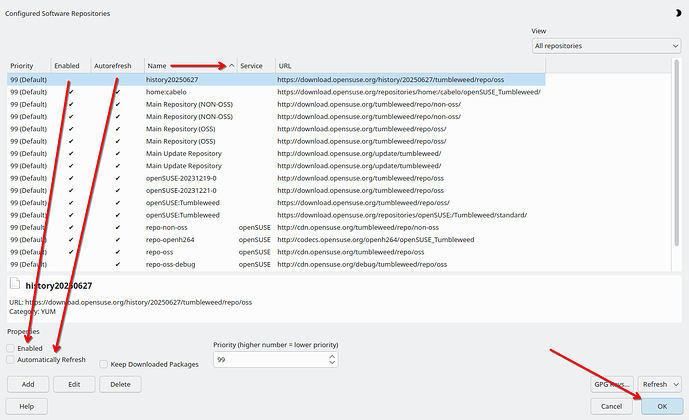This screenshot has height=420, width=689.
Task: Click the history/20250627 URL in the selected row
Action: [391, 80]
